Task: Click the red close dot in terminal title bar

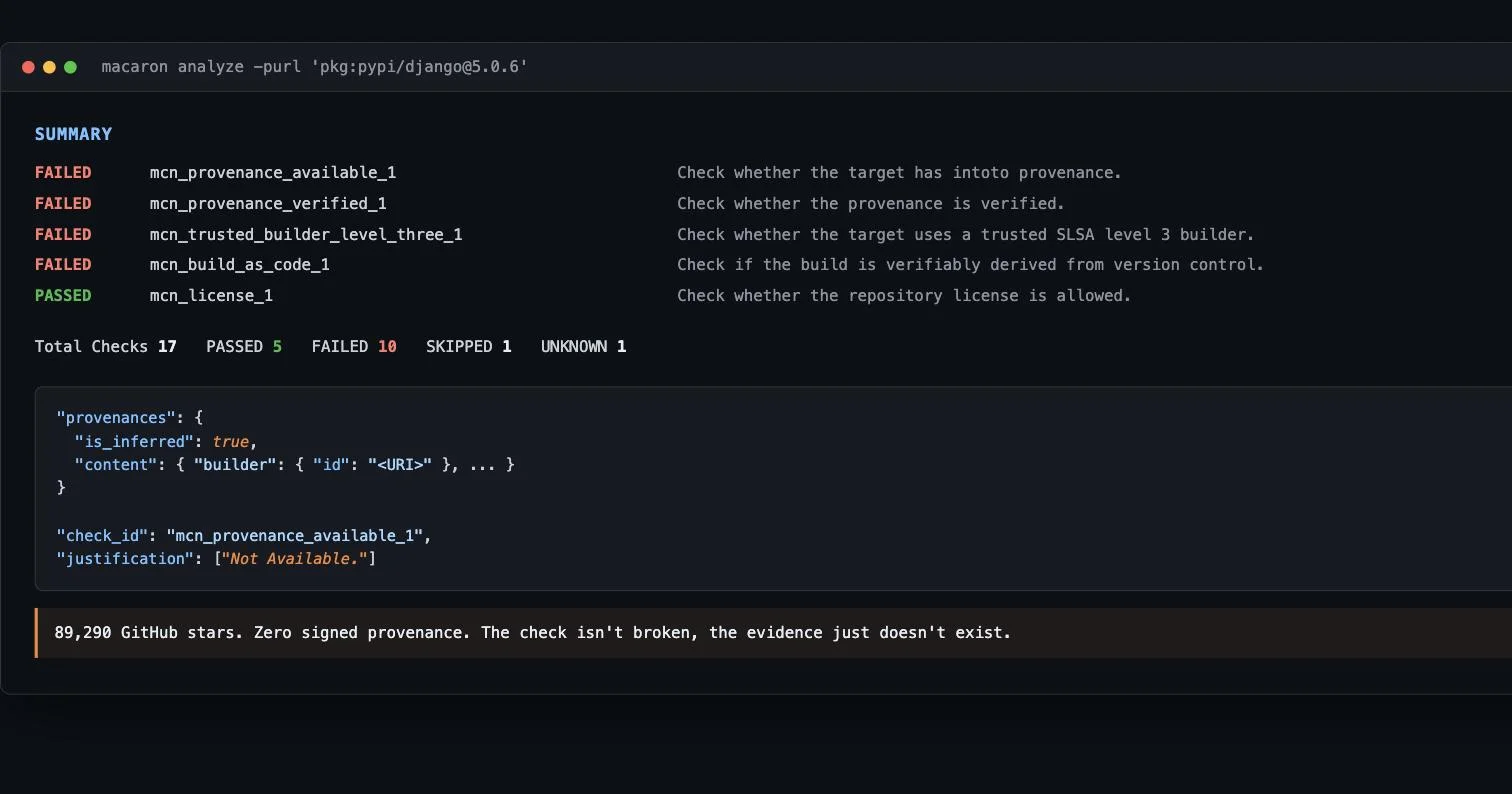Action: coord(28,67)
